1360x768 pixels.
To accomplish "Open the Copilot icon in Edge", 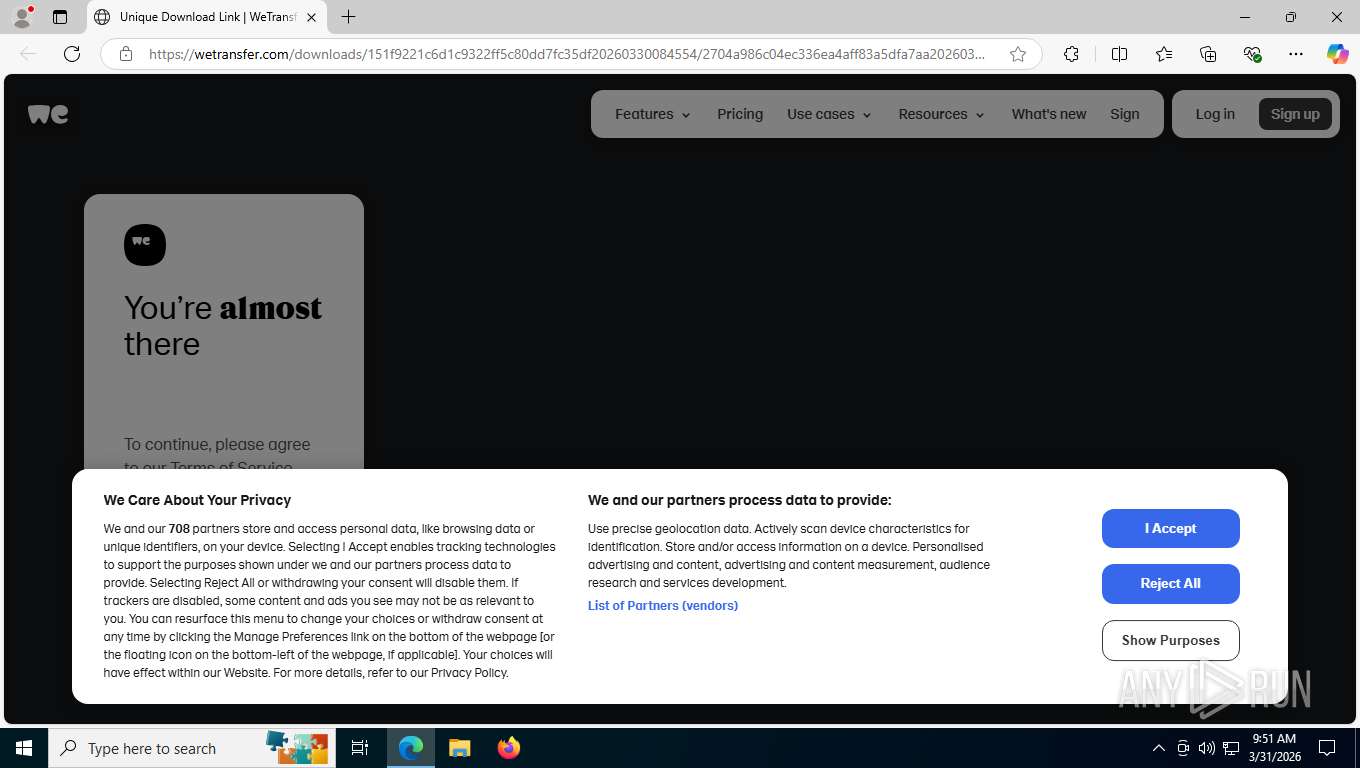I will tap(1337, 54).
